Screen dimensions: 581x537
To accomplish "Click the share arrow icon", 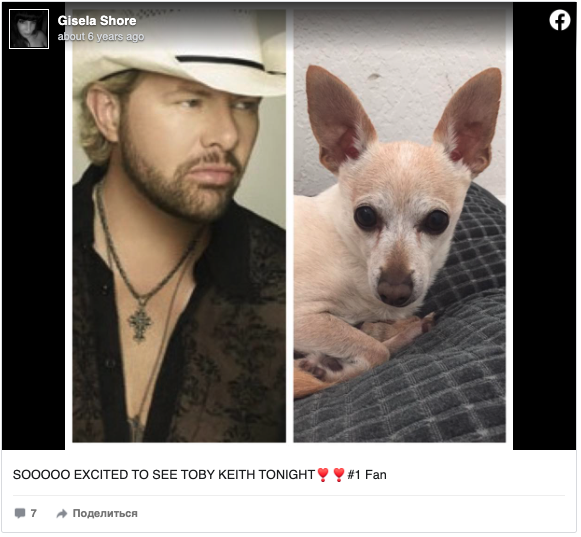I will 62,513.
